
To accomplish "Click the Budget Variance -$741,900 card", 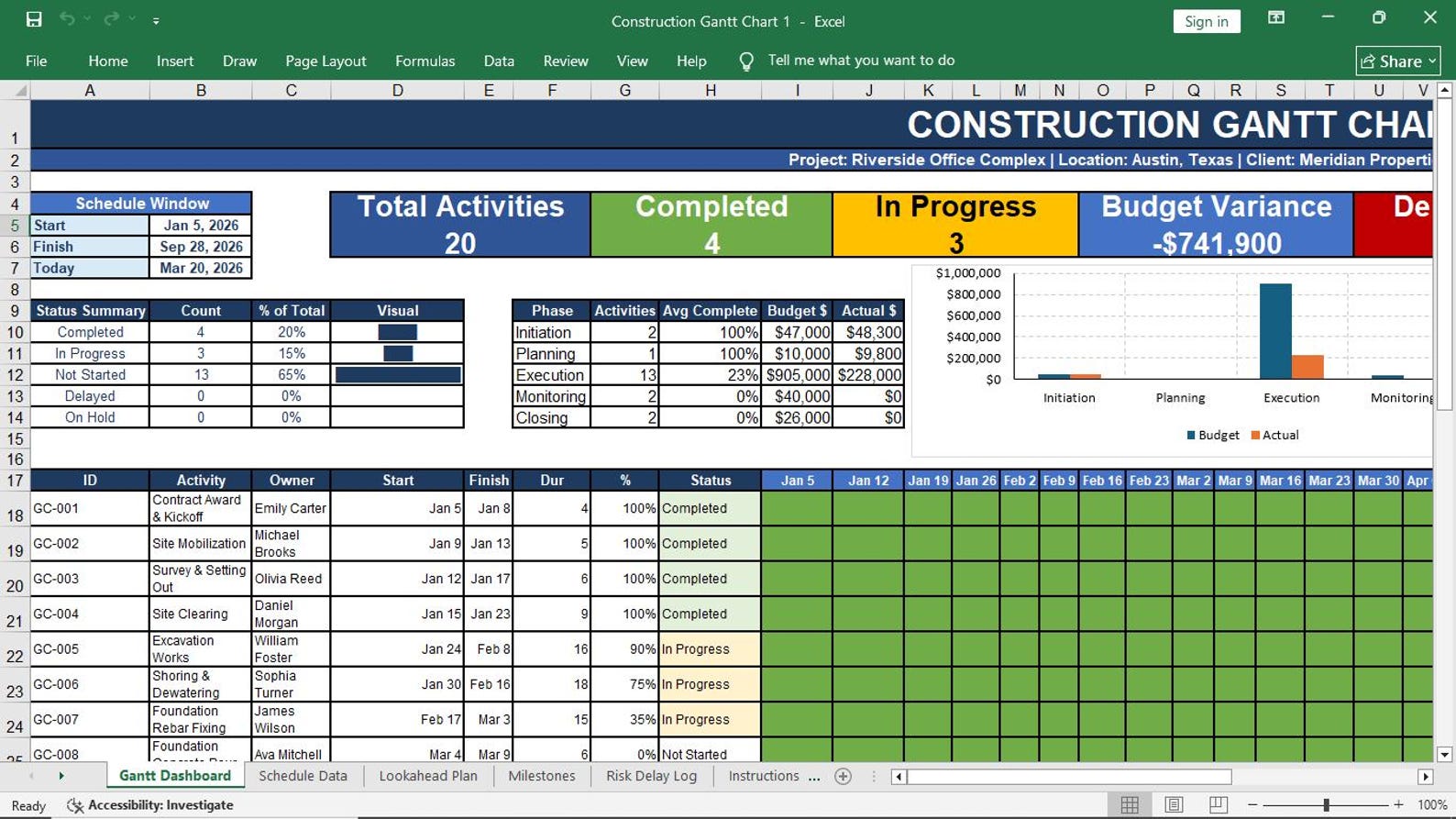I will (1216, 224).
